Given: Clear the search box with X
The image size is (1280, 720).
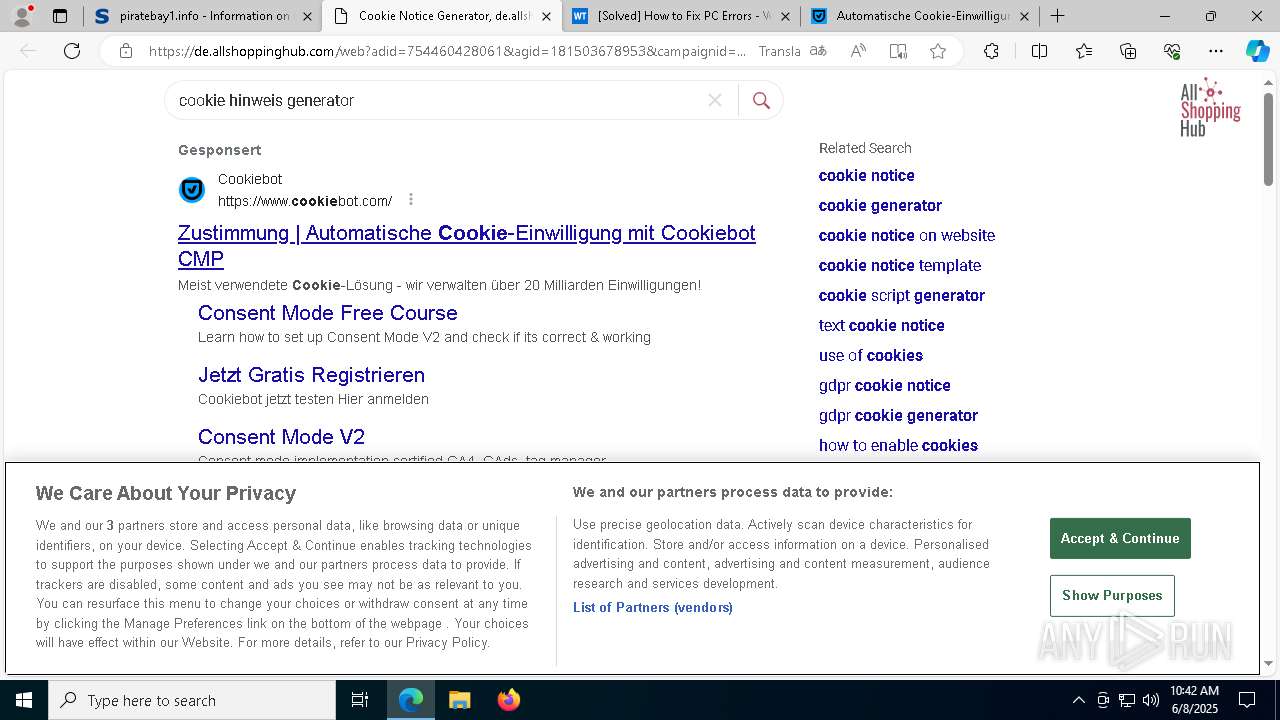Looking at the screenshot, I should coord(715,100).
